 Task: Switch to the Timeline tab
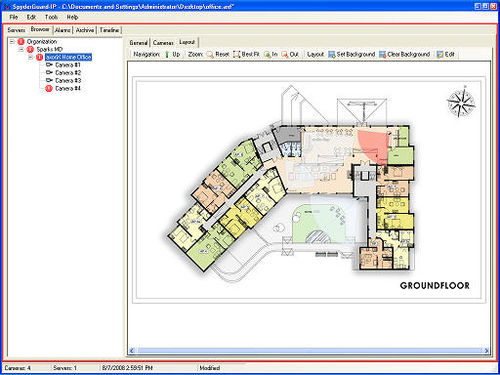pyautogui.click(x=109, y=30)
